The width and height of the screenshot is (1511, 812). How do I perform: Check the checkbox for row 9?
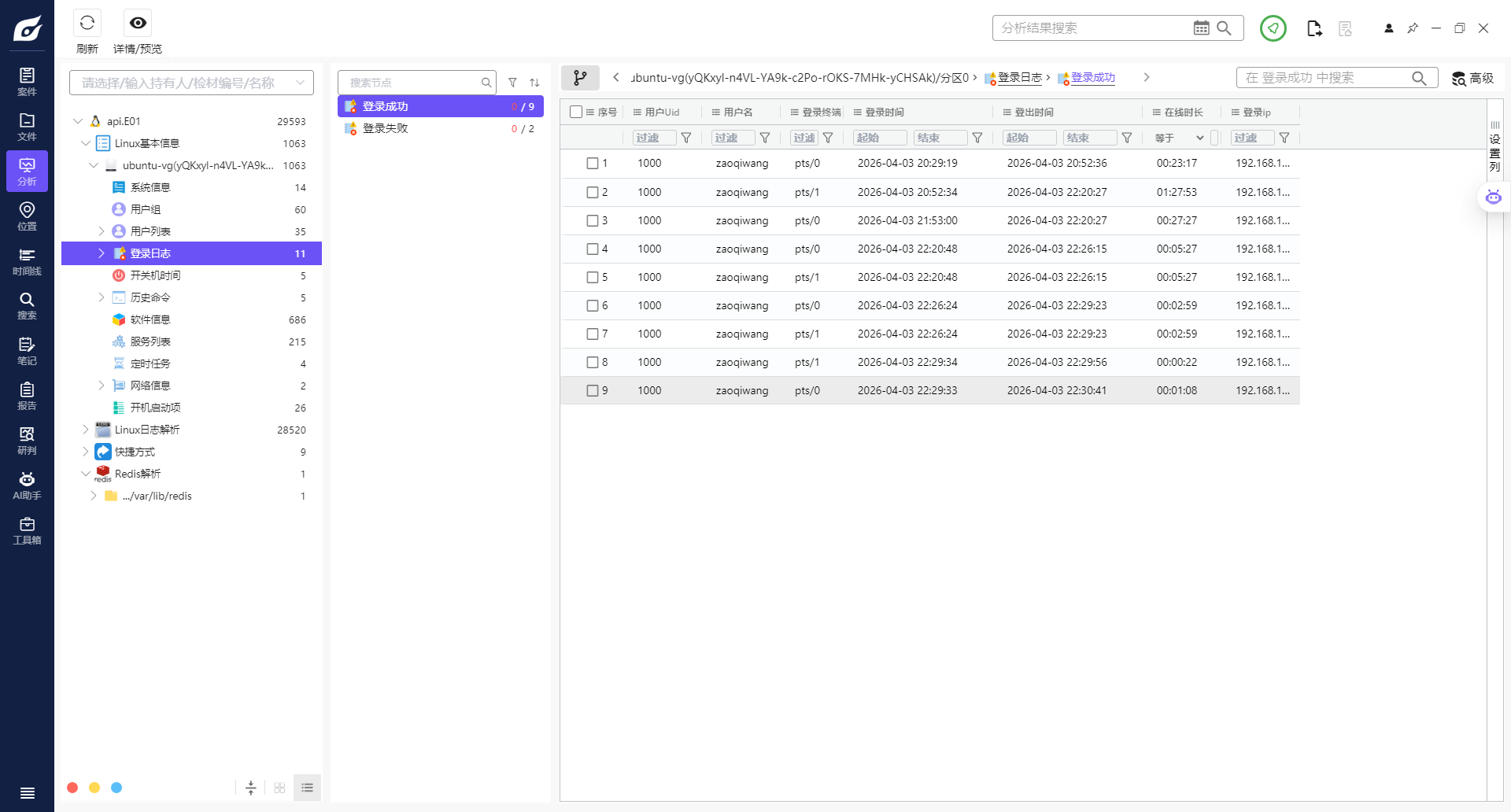[593, 390]
